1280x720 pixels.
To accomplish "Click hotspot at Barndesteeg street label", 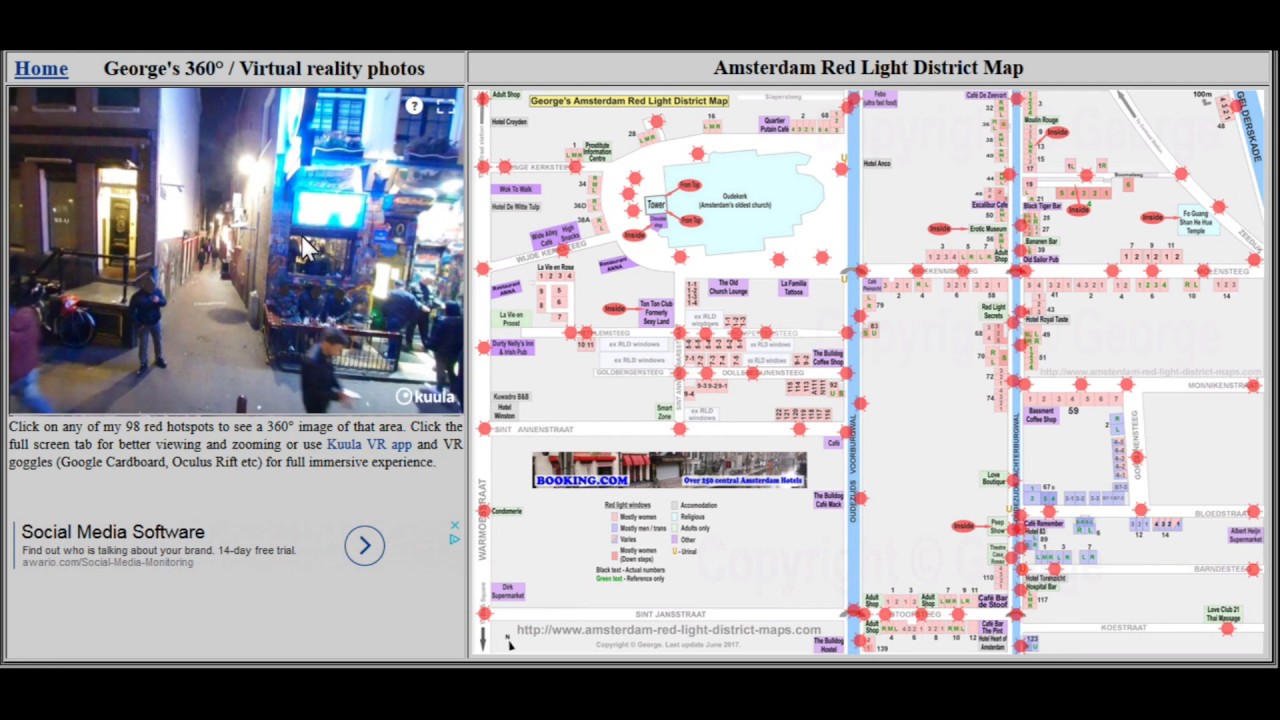I will (1254, 568).
